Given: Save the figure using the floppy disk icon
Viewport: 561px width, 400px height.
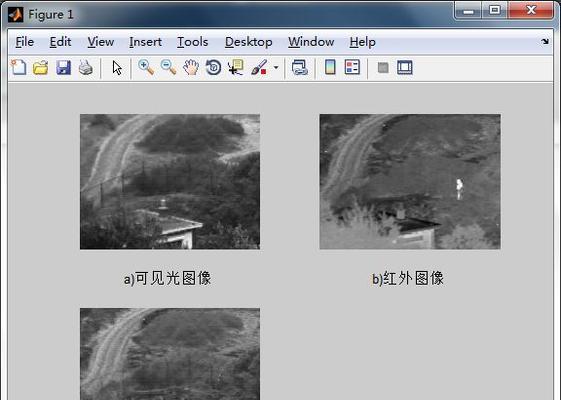Looking at the screenshot, I should click(x=63, y=67).
